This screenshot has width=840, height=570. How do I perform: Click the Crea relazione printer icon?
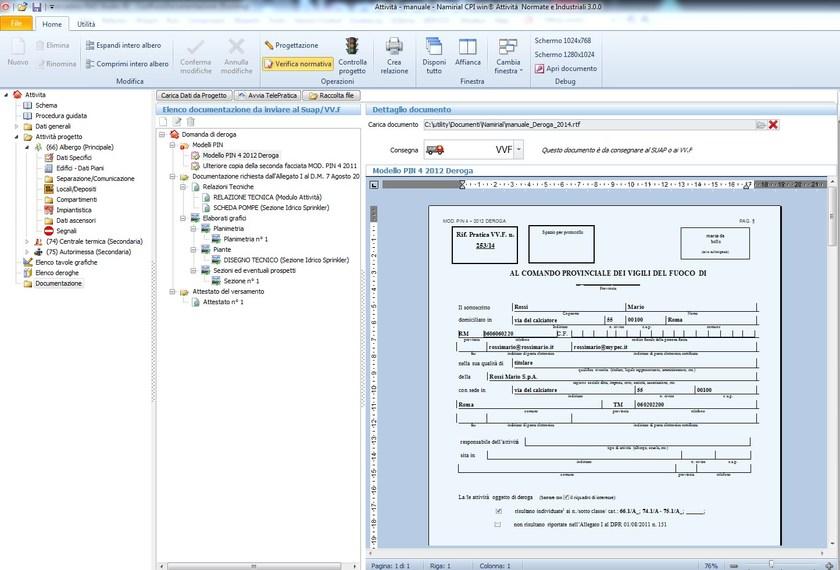coord(394,47)
